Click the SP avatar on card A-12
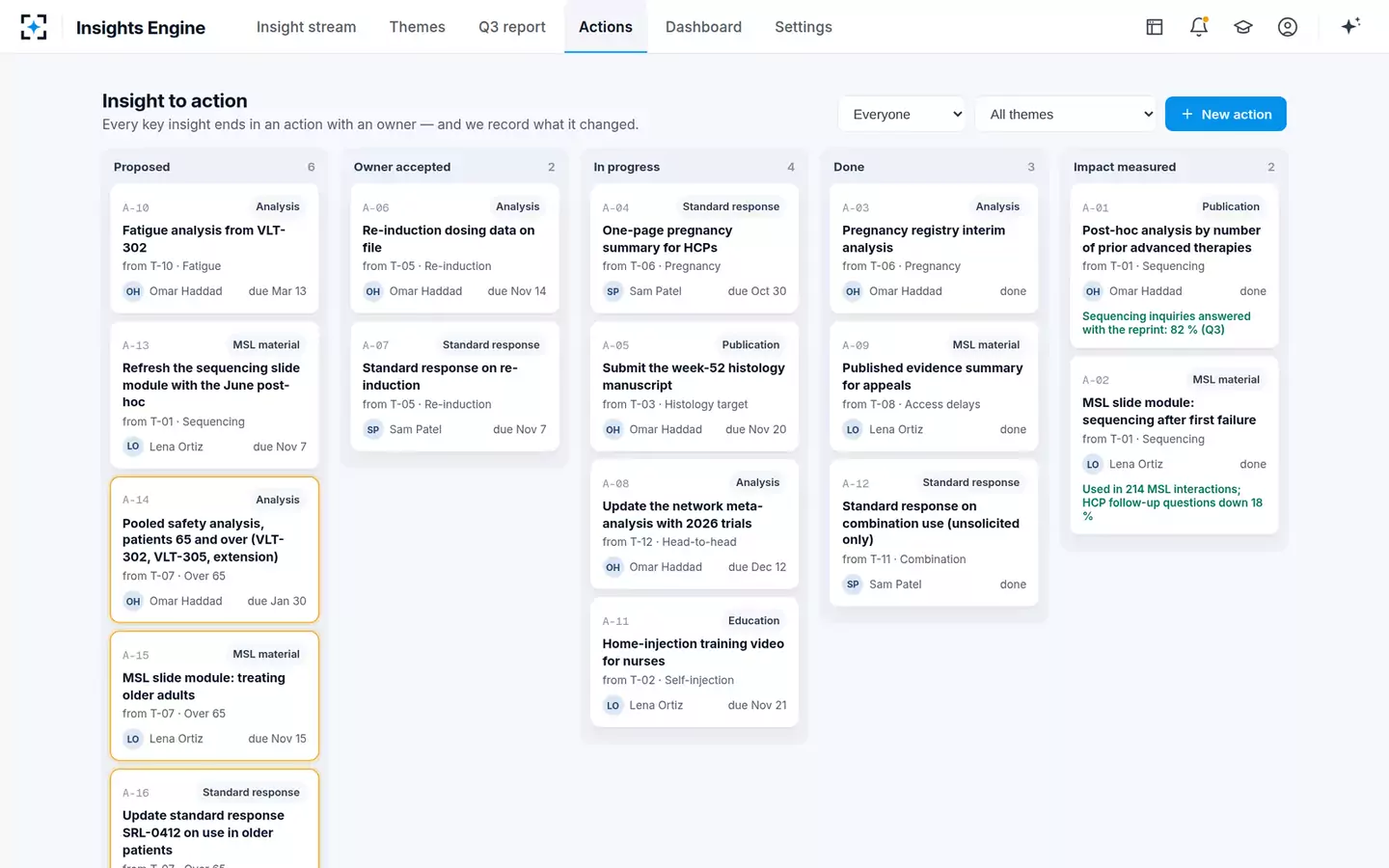This screenshot has width=1389, height=868. tap(853, 584)
